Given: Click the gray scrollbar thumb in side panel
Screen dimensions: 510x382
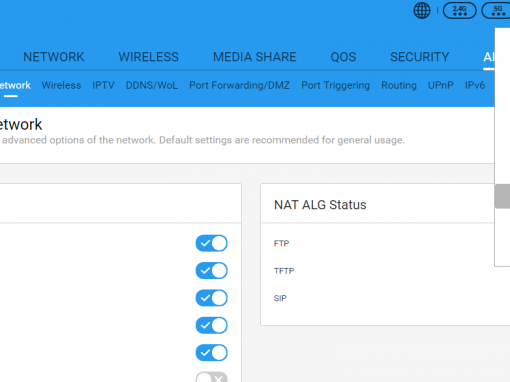Looking at the screenshot, I should point(502,196).
